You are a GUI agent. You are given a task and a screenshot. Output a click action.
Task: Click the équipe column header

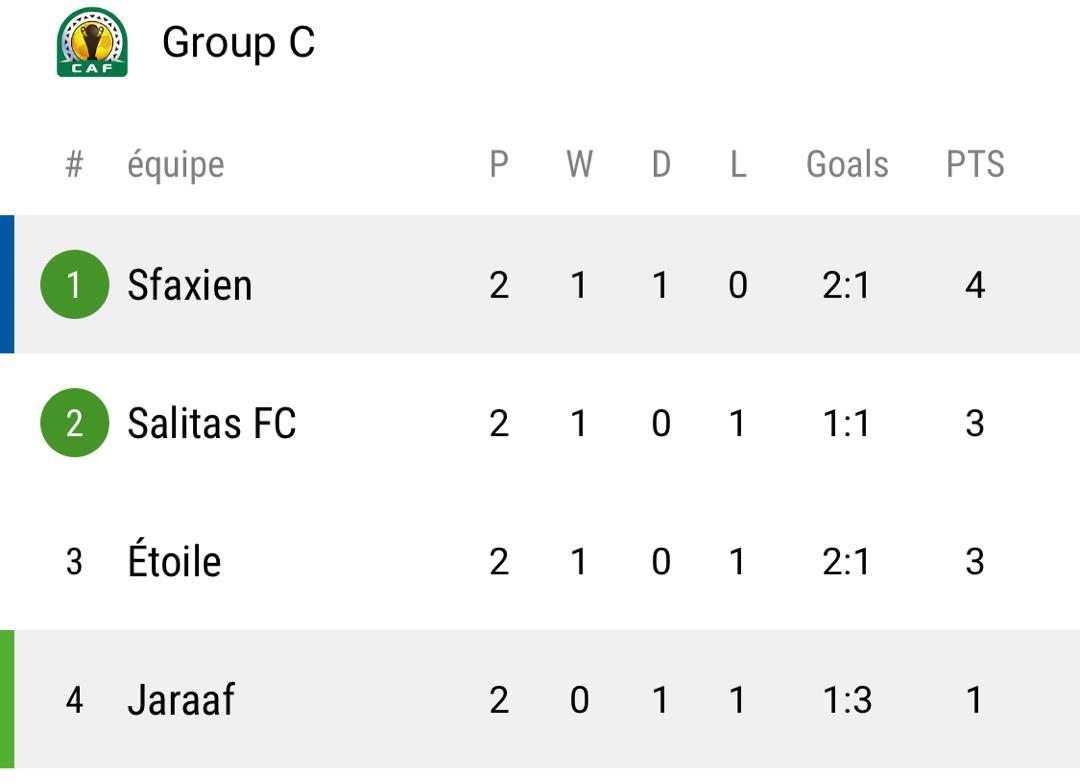[176, 165]
